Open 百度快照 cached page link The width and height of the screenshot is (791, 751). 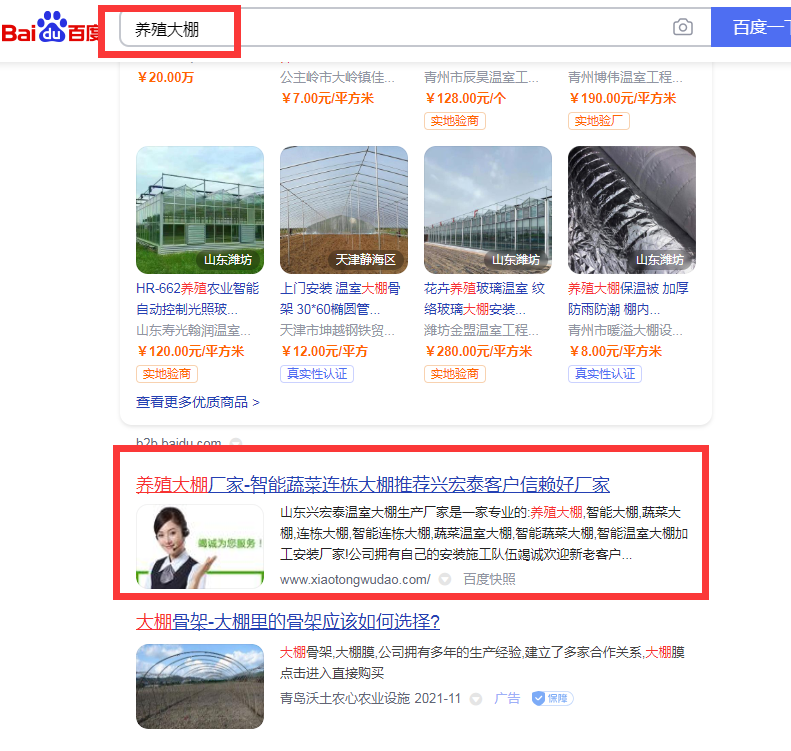(489, 579)
